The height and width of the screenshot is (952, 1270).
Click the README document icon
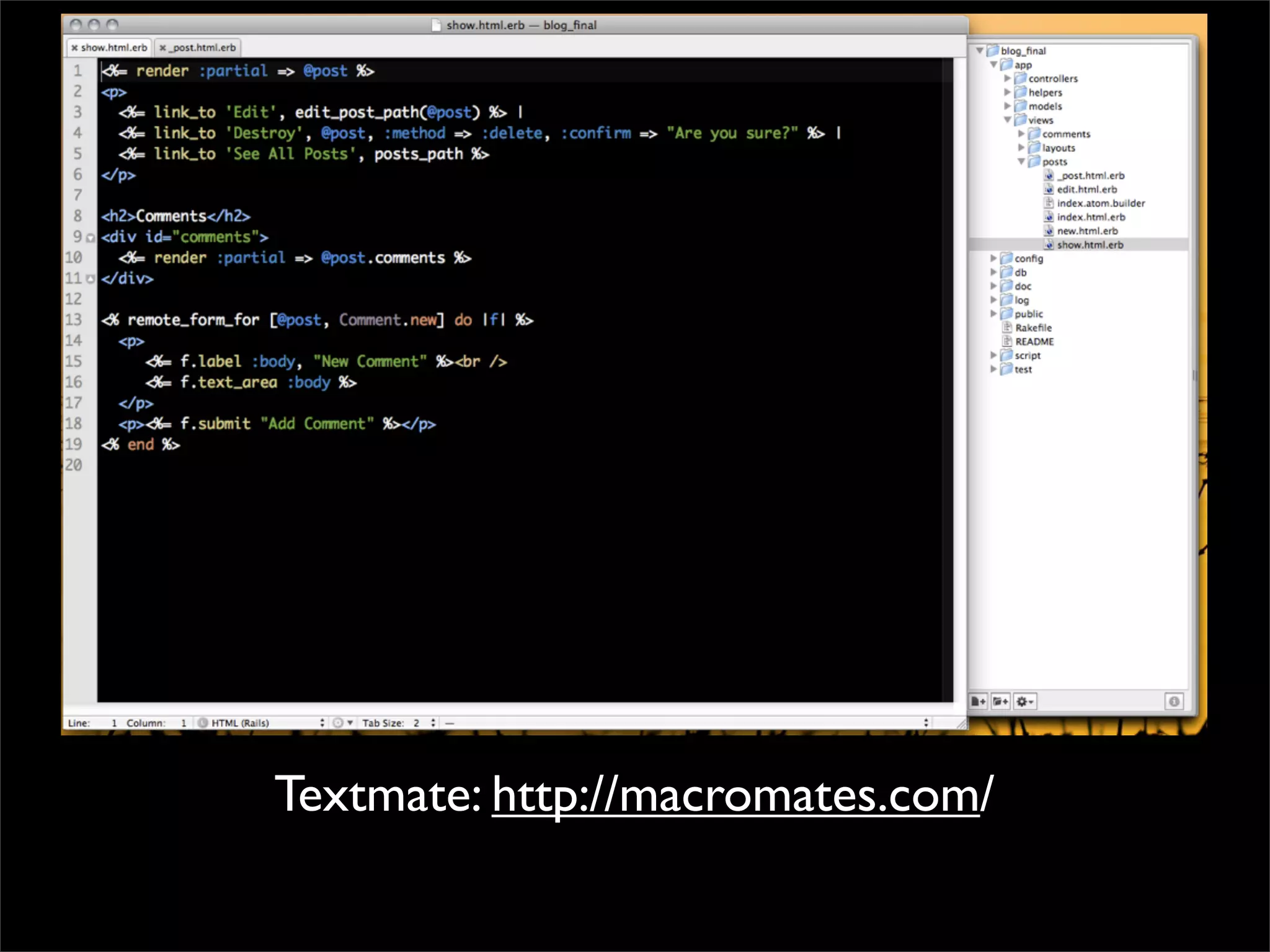pyautogui.click(x=1007, y=341)
